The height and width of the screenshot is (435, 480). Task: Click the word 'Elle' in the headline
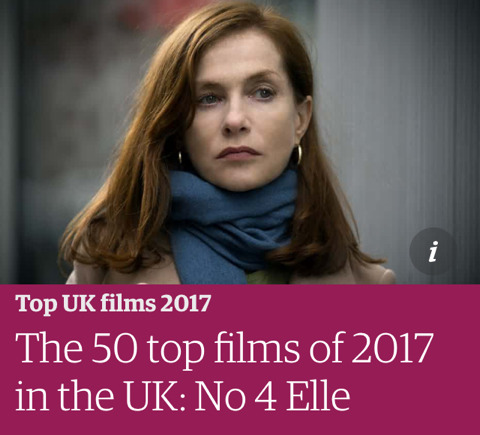tap(318, 396)
